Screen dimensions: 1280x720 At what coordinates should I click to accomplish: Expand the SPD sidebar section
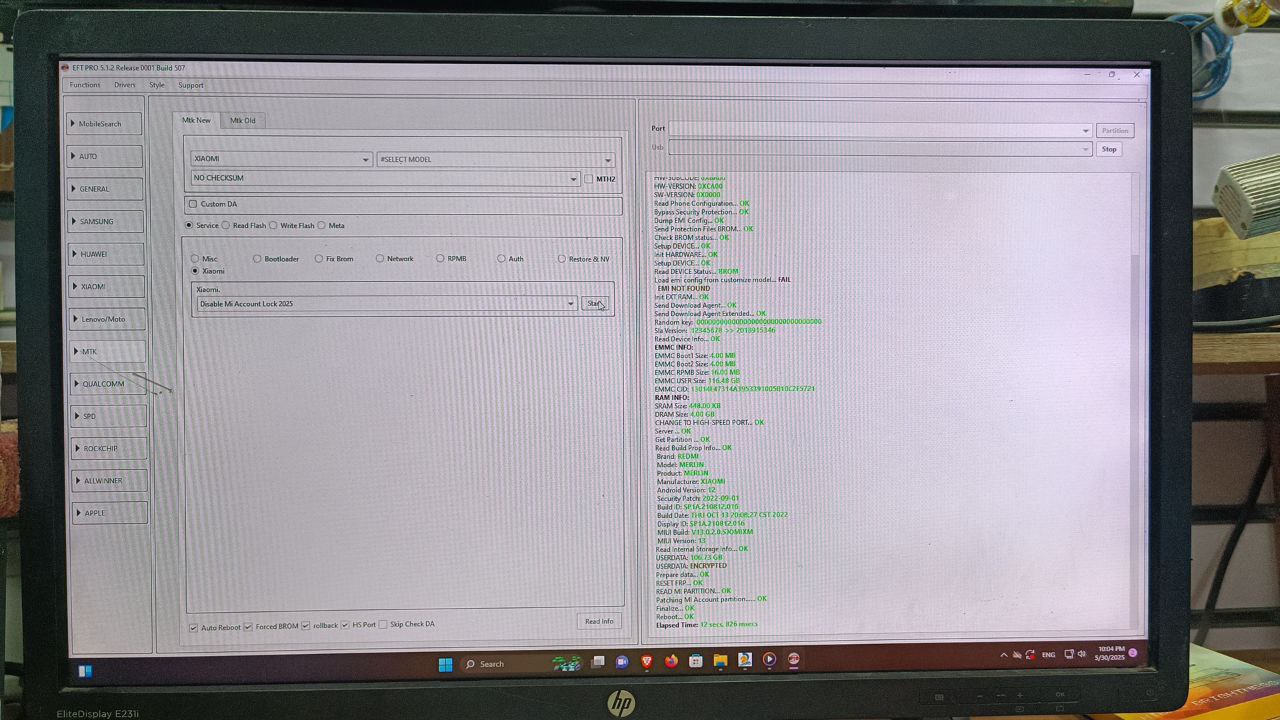108,416
